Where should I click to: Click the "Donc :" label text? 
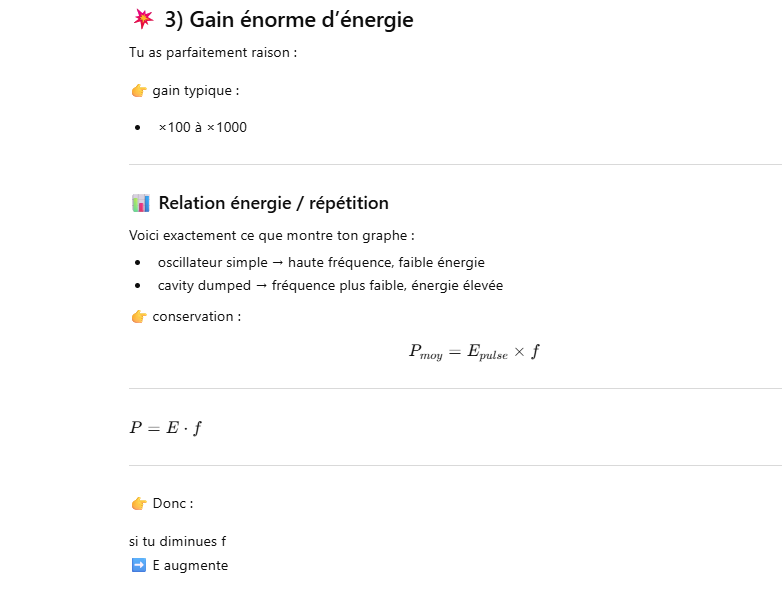point(173,503)
